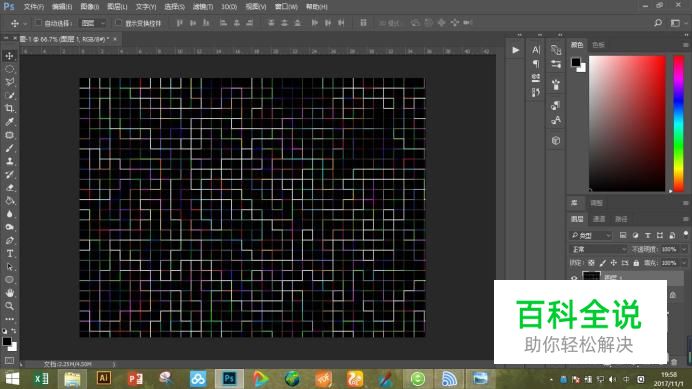
Task: Open the Filter menu
Action: click(x=203, y=7)
